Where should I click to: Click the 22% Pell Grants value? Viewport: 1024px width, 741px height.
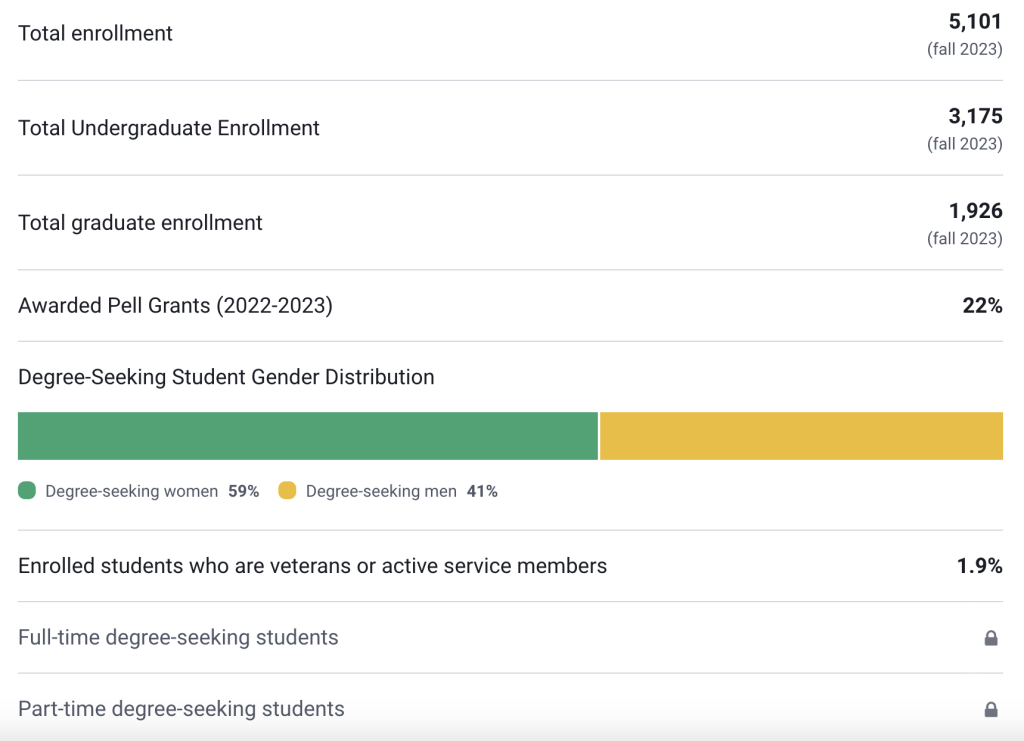tap(982, 306)
